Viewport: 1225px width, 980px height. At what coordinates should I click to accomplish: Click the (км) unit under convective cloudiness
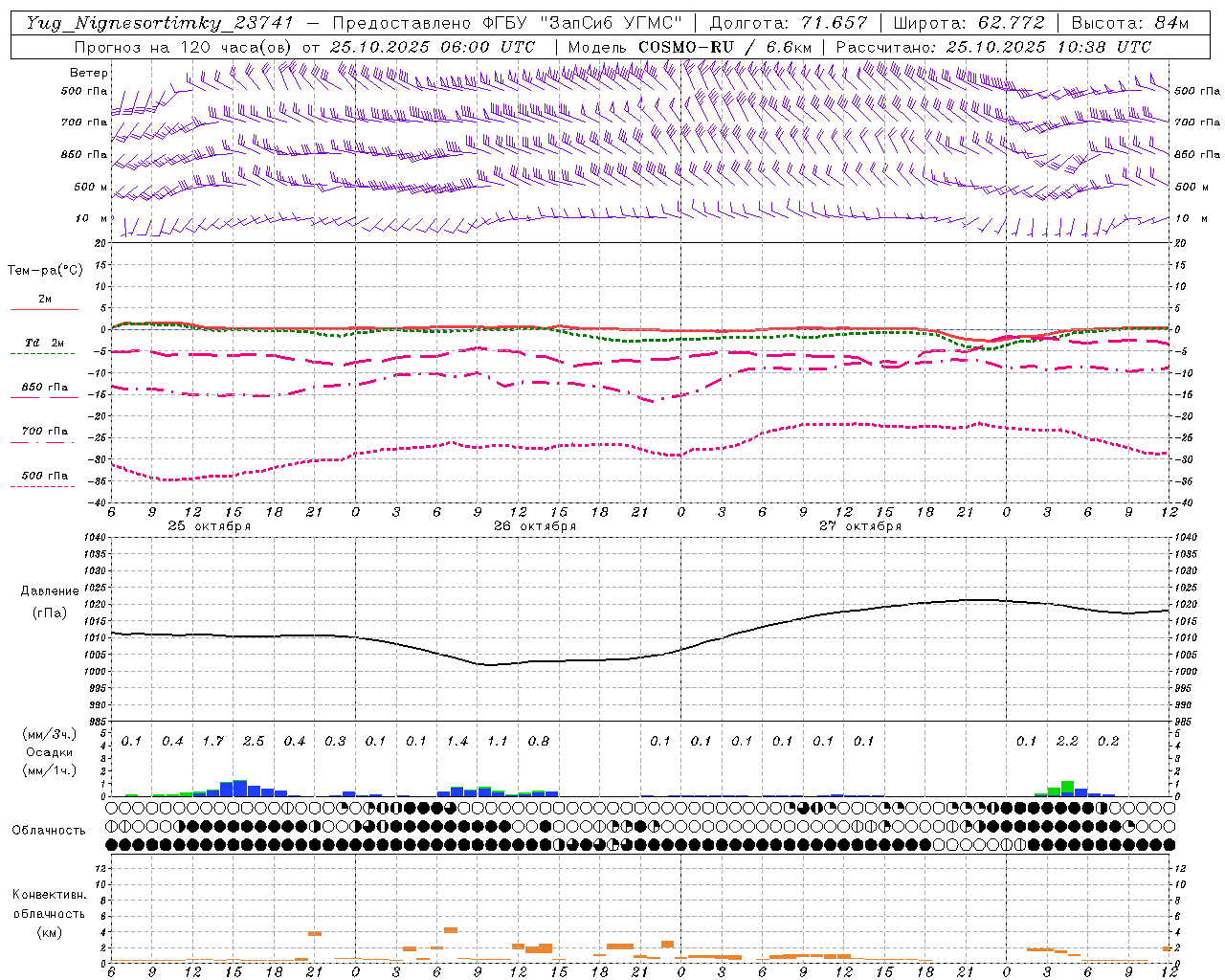point(49,932)
